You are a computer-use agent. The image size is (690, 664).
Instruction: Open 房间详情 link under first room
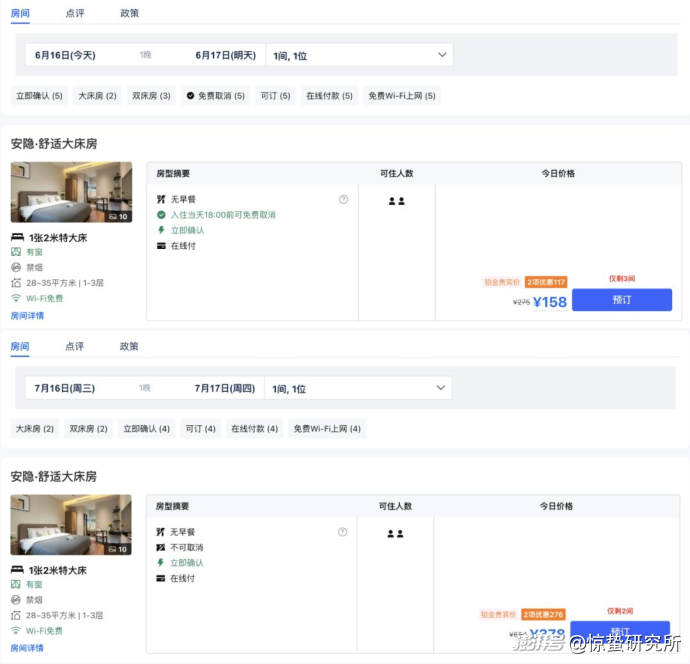click(x=27, y=316)
